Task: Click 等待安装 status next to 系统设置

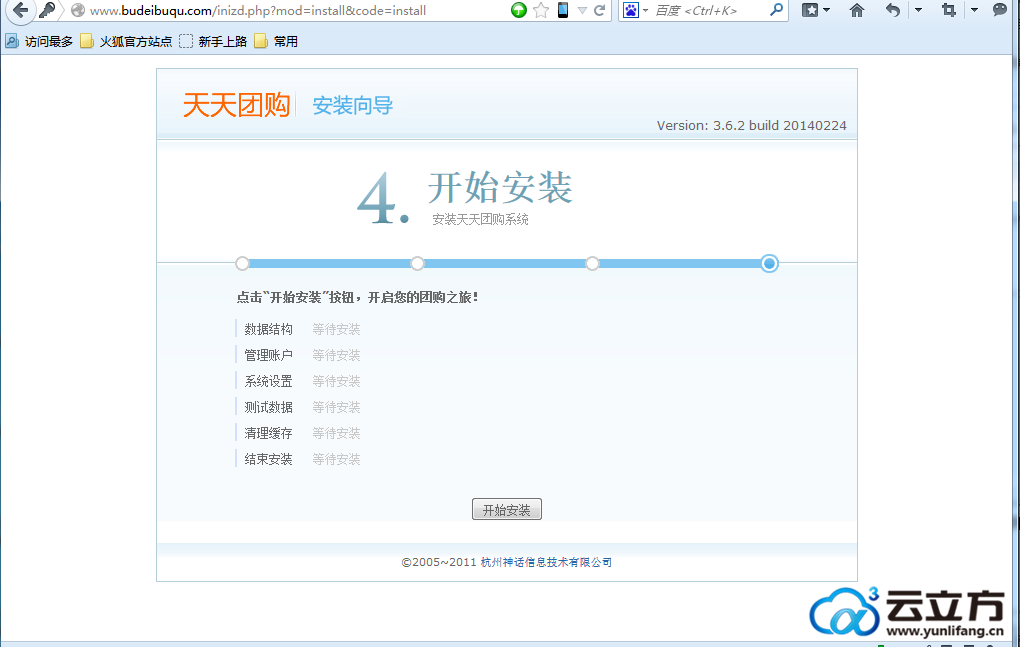Action: pyautogui.click(x=336, y=381)
